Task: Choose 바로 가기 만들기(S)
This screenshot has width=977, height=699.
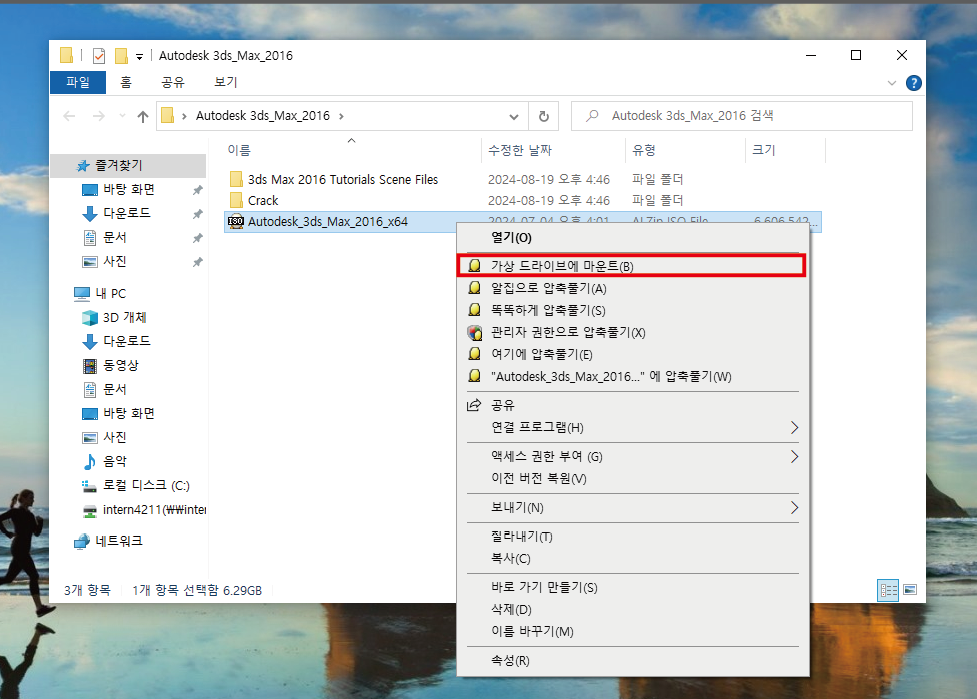Action: pyautogui.click(x=632, y=587)
